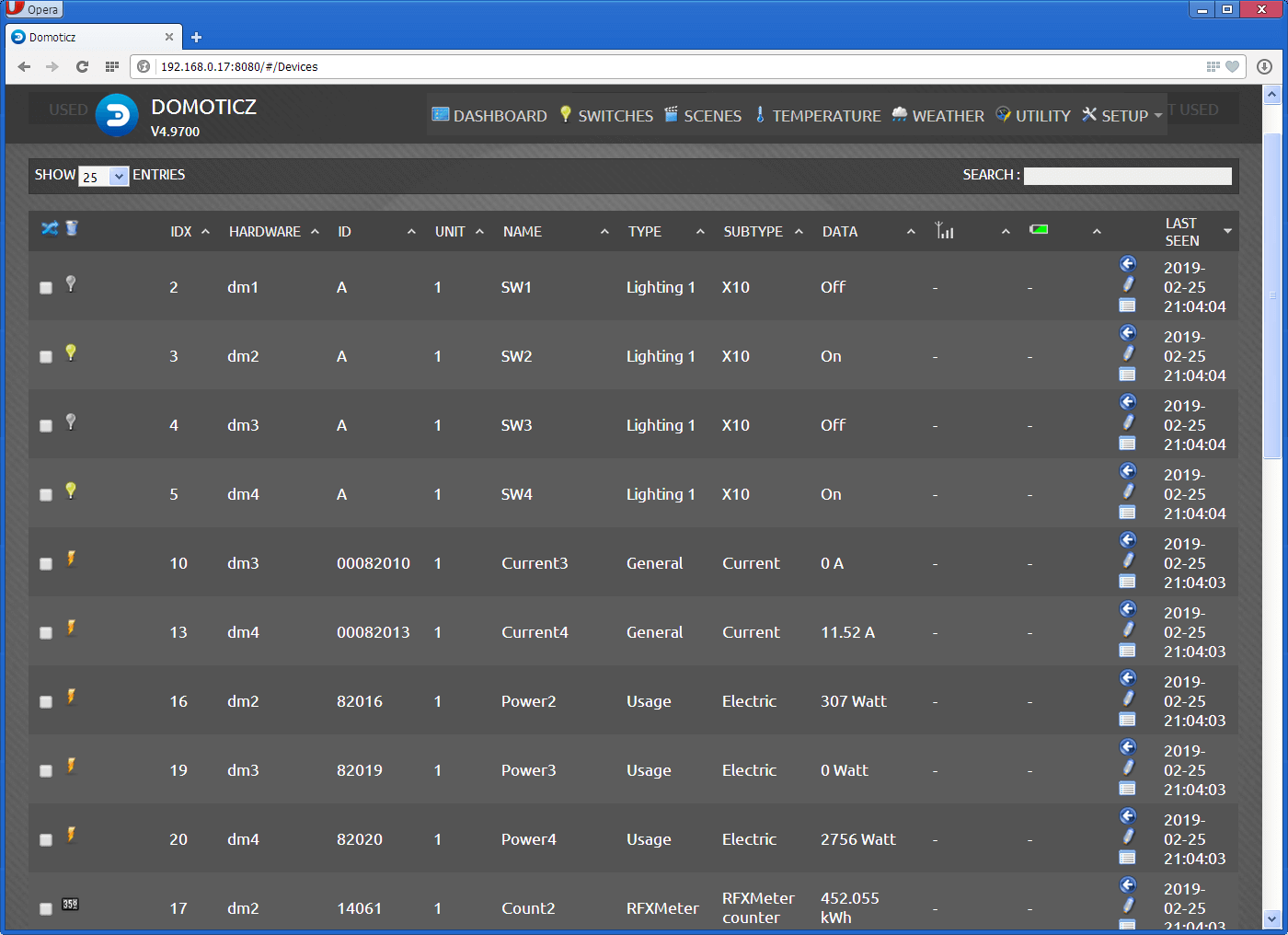Tick the checkbox for Power3 row
The height and width of the screenshot is (935, 1288).
(x=46, y=771)
